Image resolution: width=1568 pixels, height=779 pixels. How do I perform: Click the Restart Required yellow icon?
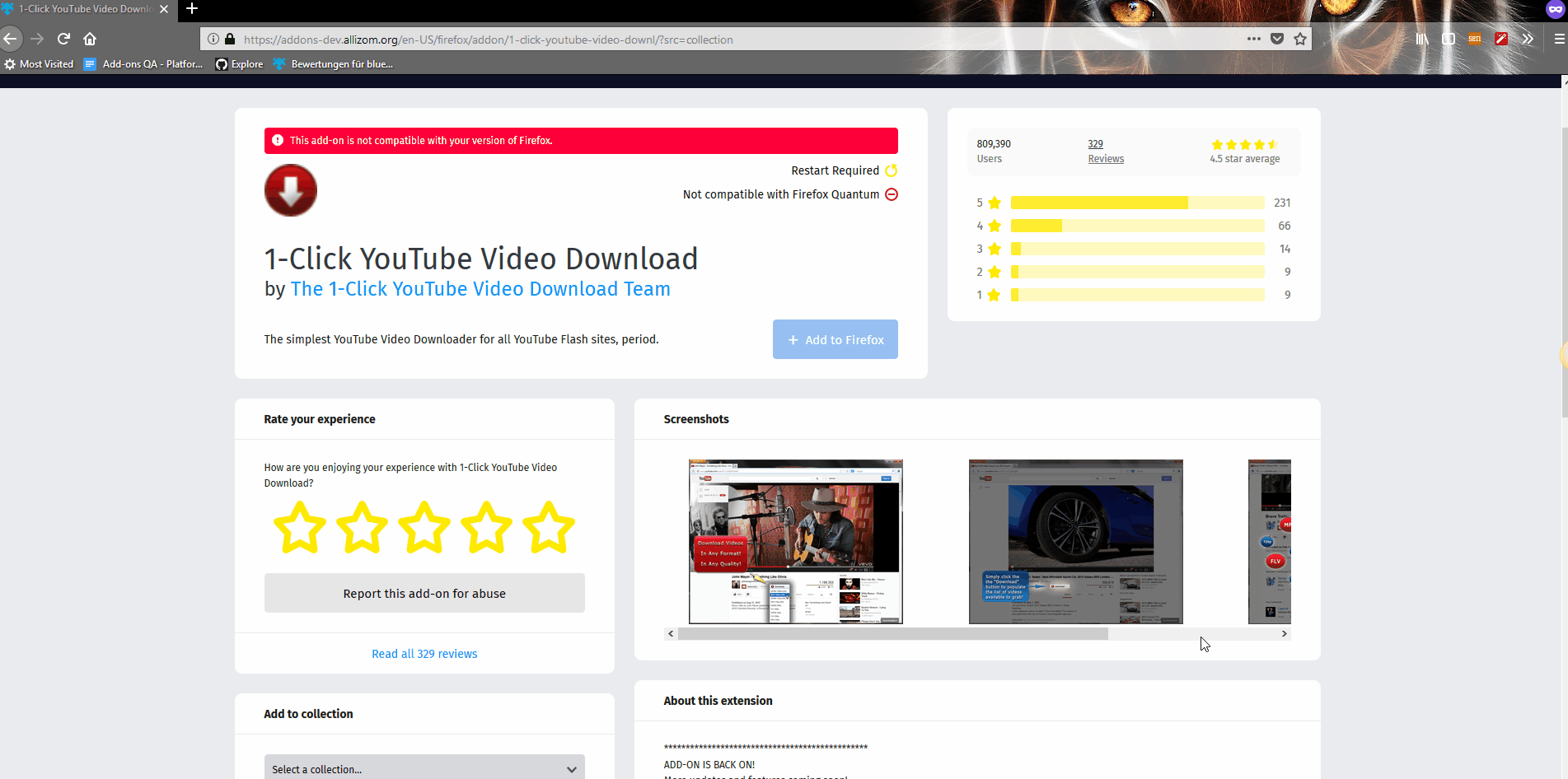(x=892, y=170)
